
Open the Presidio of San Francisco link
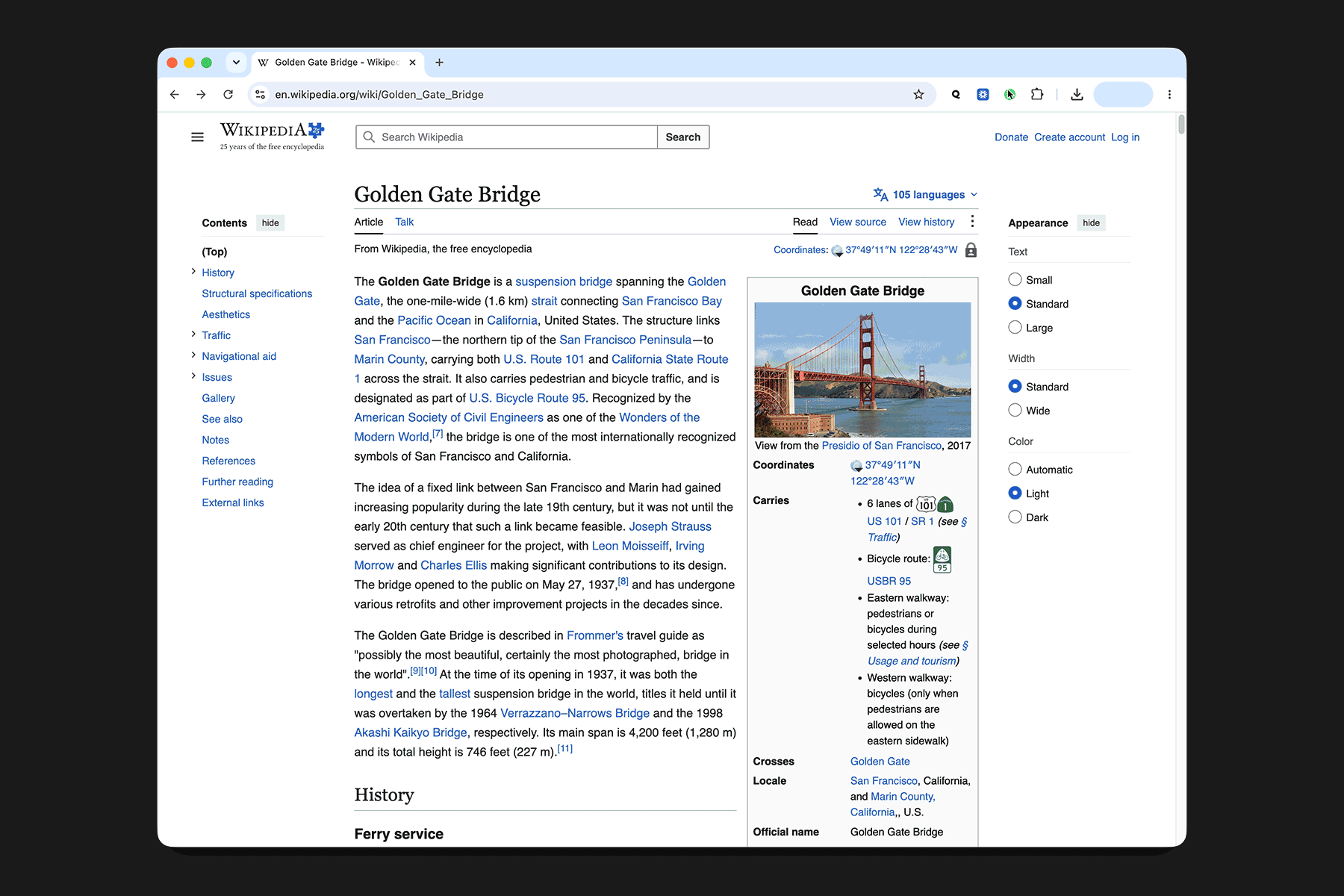point(881,446)
